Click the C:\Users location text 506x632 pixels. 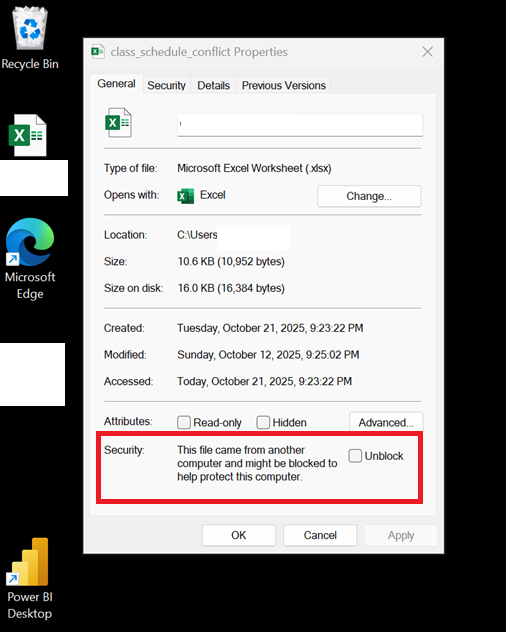pyautogui.click(x=197, y=235)
